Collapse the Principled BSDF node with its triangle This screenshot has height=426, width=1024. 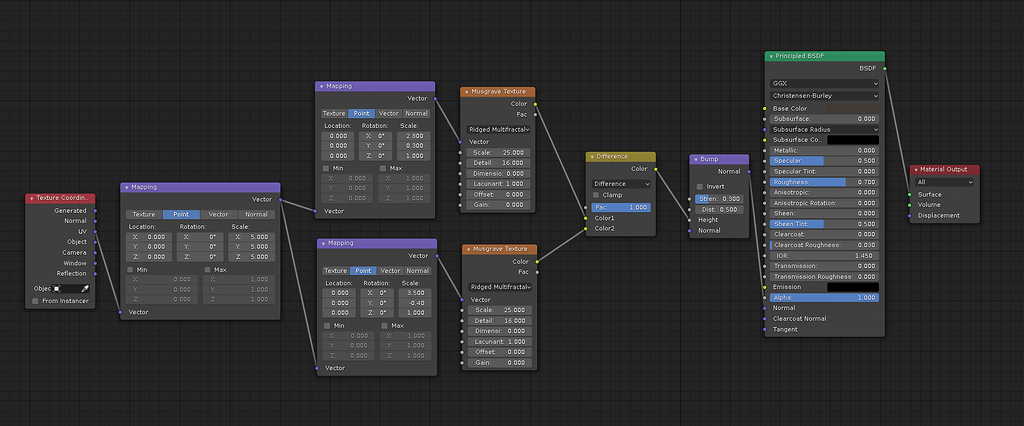coord(771,56)
